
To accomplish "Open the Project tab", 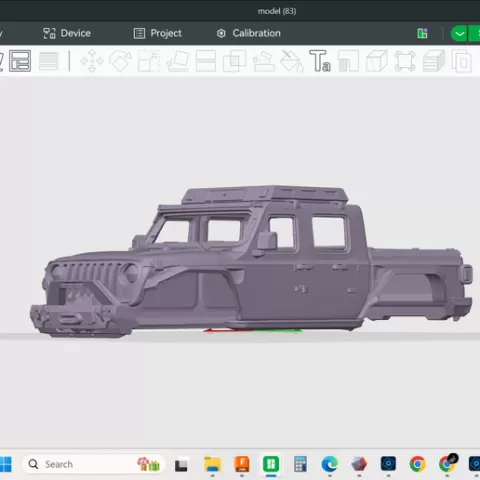I will 158,33.
